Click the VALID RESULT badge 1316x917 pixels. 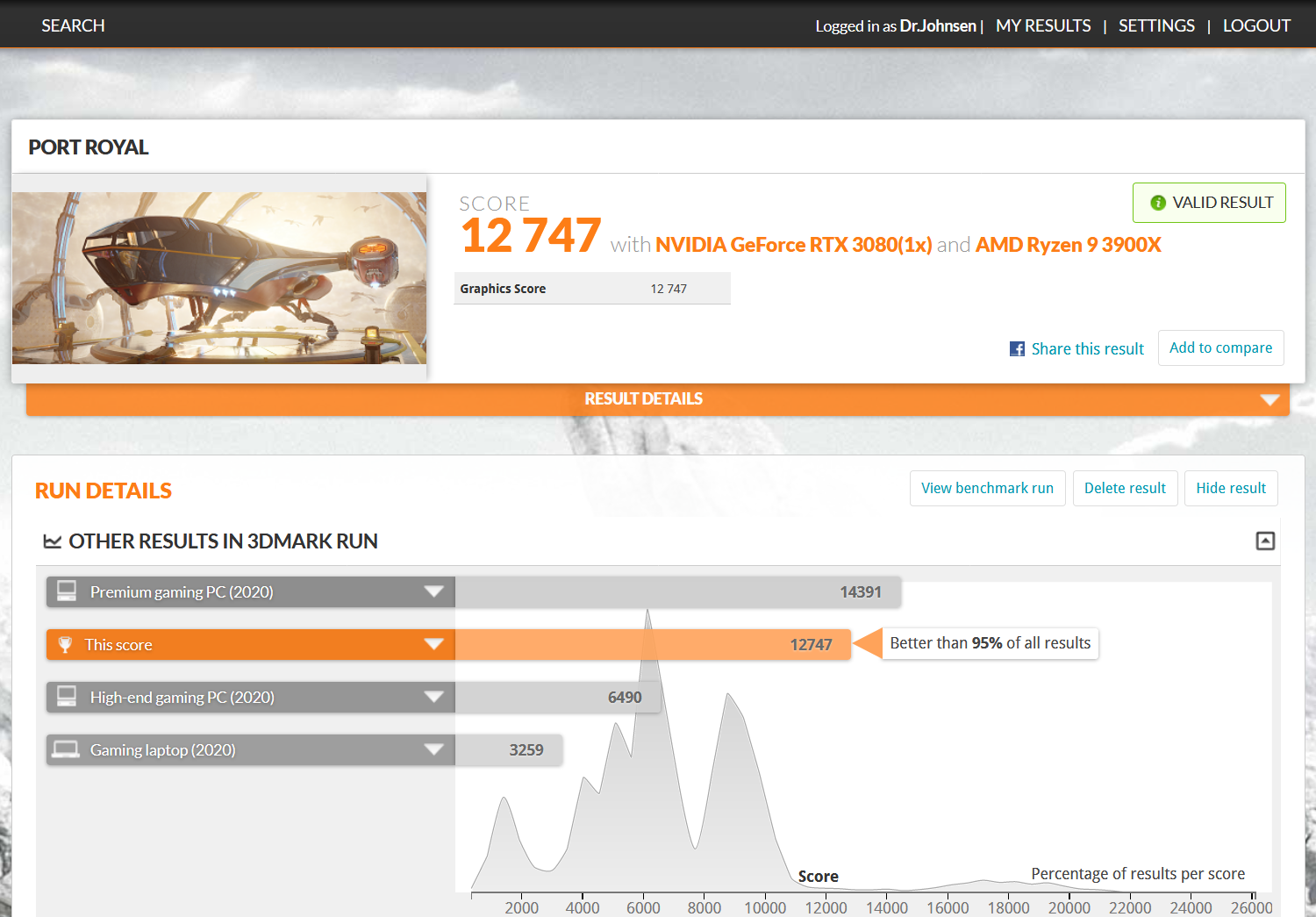[1209, 203]
